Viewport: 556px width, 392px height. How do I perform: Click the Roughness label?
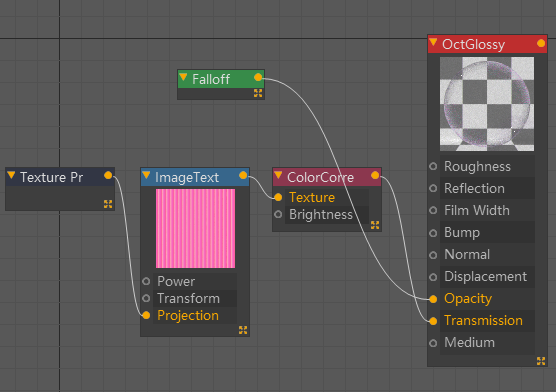[x=477, y=166]
